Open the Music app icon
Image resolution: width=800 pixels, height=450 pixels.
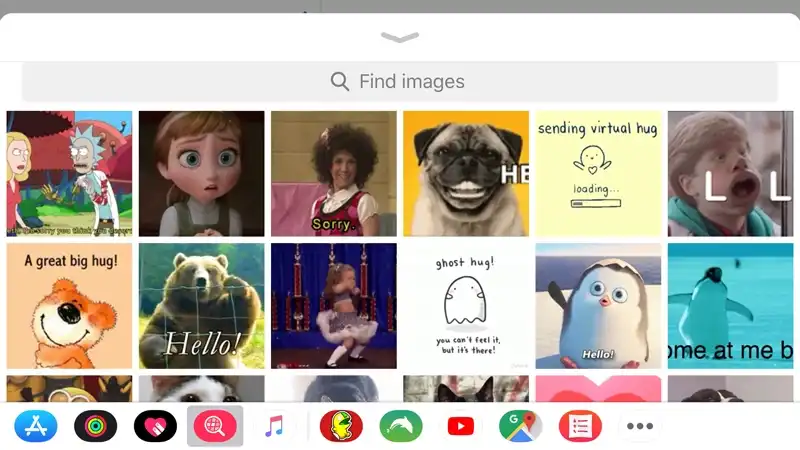(274, 426)
